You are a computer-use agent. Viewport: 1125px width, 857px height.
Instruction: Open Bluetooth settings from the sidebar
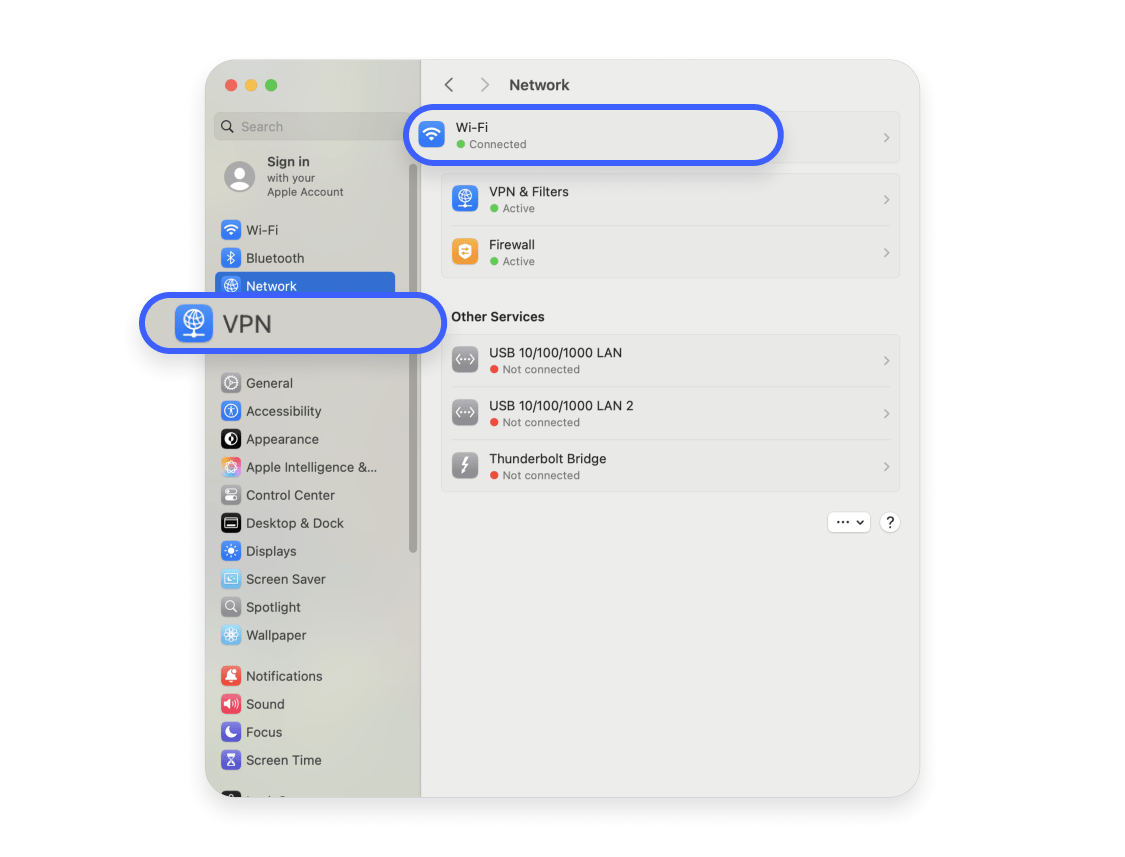pyautogui.click(x=231, y=257)
